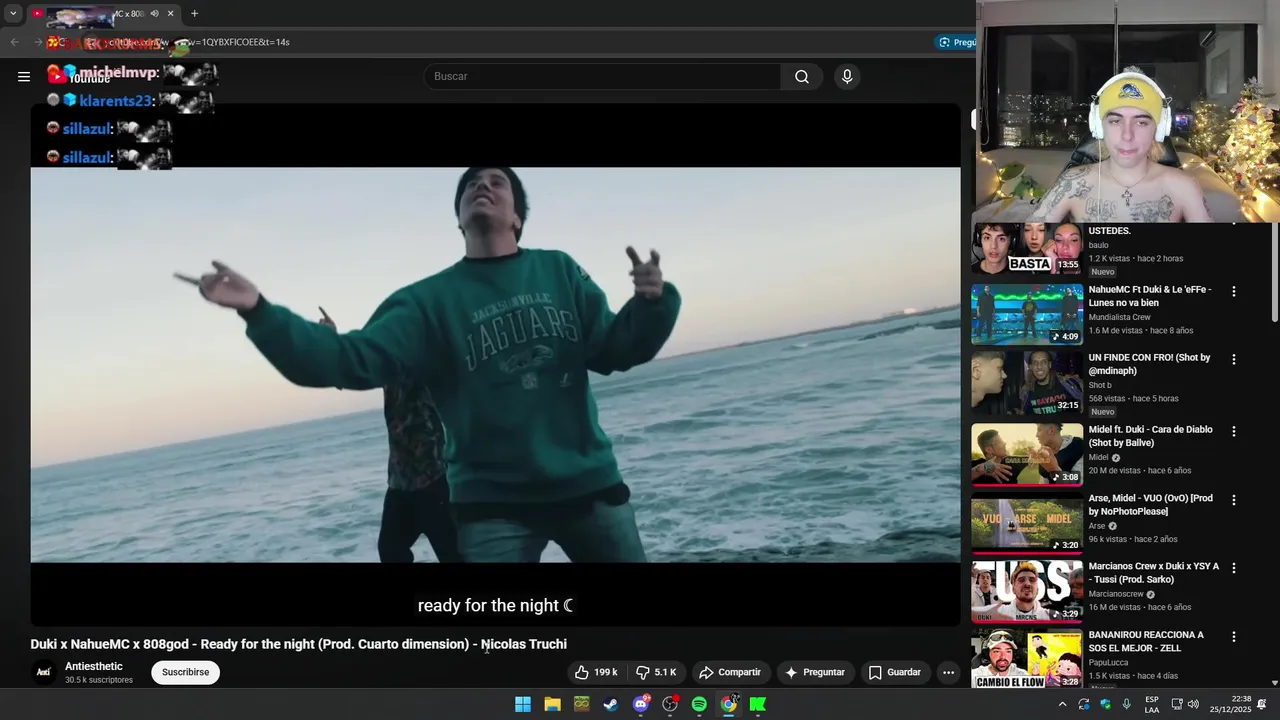Click into the Buscar search field
1280x720 pixels.
coord(603,77)
